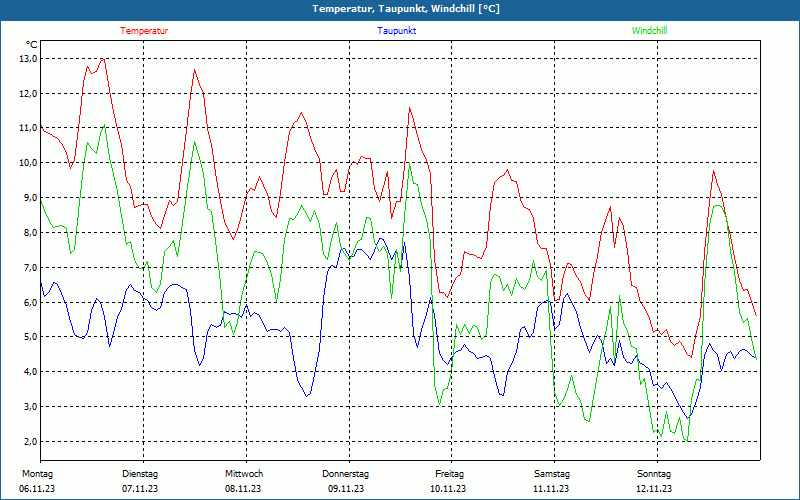Click the chart title 'Temperatur, Taupunkt, Windchill [°C]'
Screen dimensions: 800x500
pos(406,9)
